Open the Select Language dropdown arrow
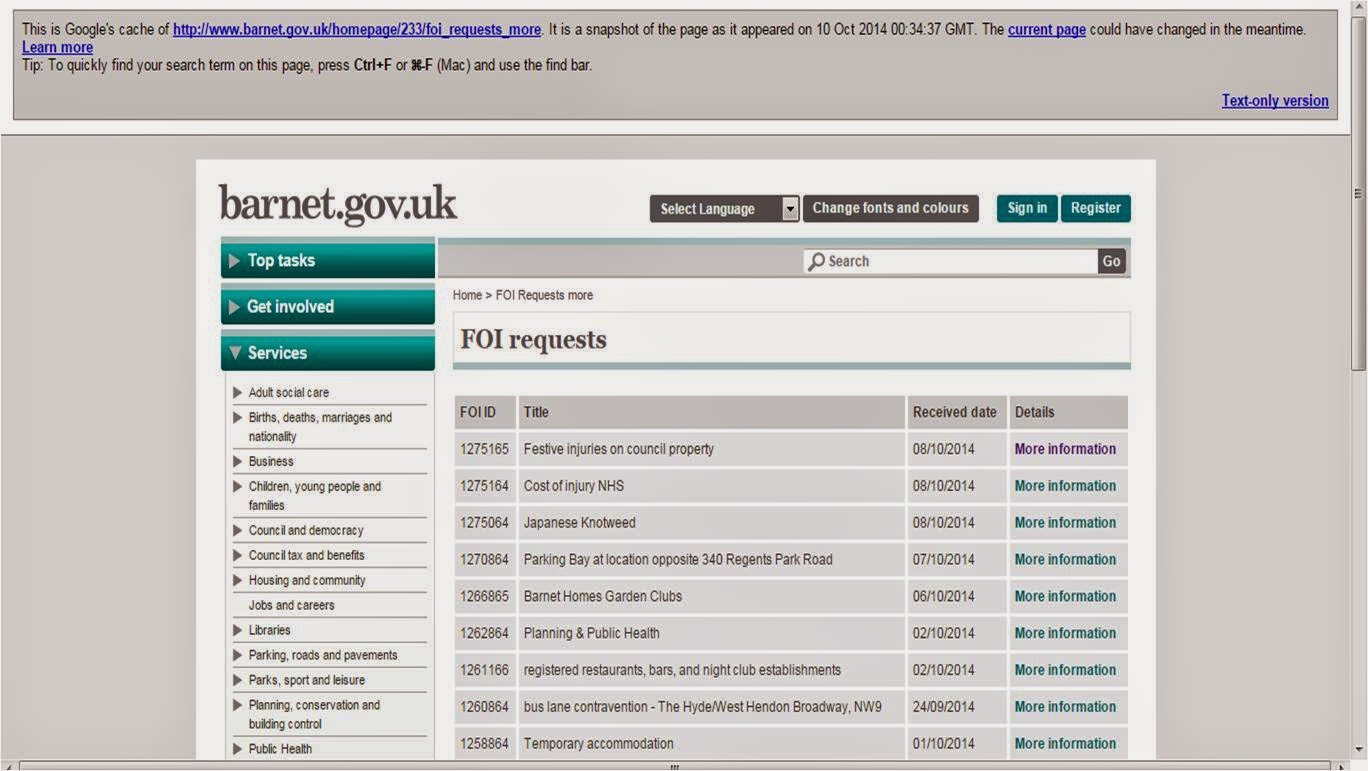1368x771 pixels. [790, 208]
